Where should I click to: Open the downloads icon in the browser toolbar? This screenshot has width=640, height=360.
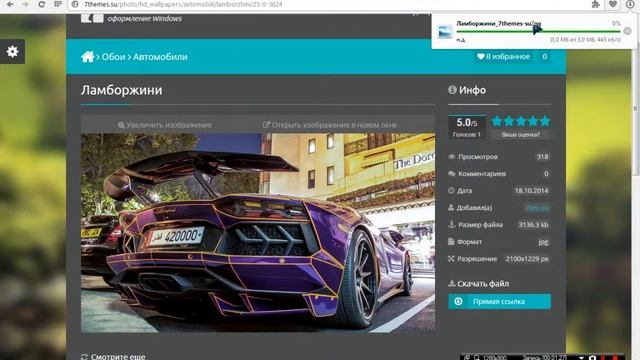pyautogui.click(x=630, y=4)
